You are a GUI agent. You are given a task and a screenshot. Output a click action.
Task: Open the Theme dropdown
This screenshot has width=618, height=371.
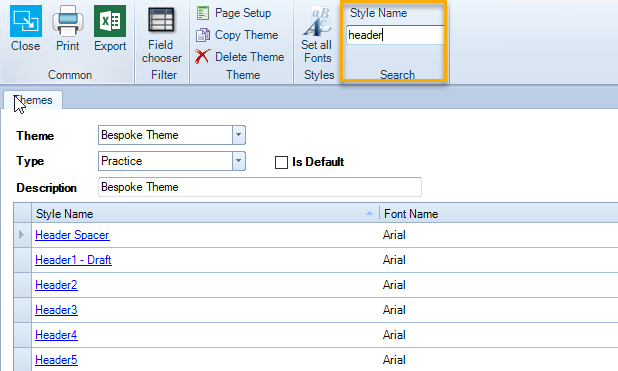[x=238, y=135]
